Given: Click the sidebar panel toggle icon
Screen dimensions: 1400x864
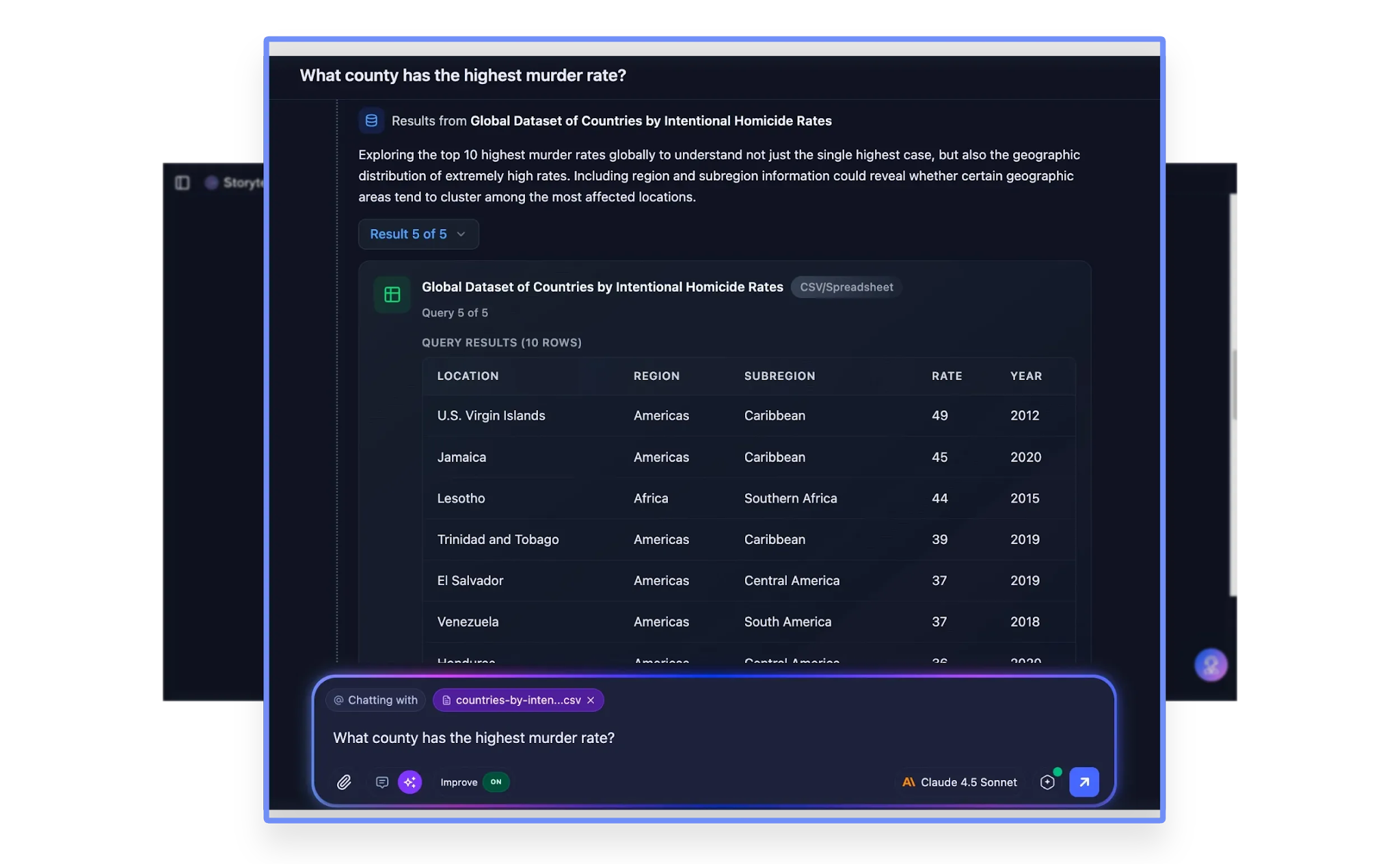Looking at the screenshot, I should [182, 183].
